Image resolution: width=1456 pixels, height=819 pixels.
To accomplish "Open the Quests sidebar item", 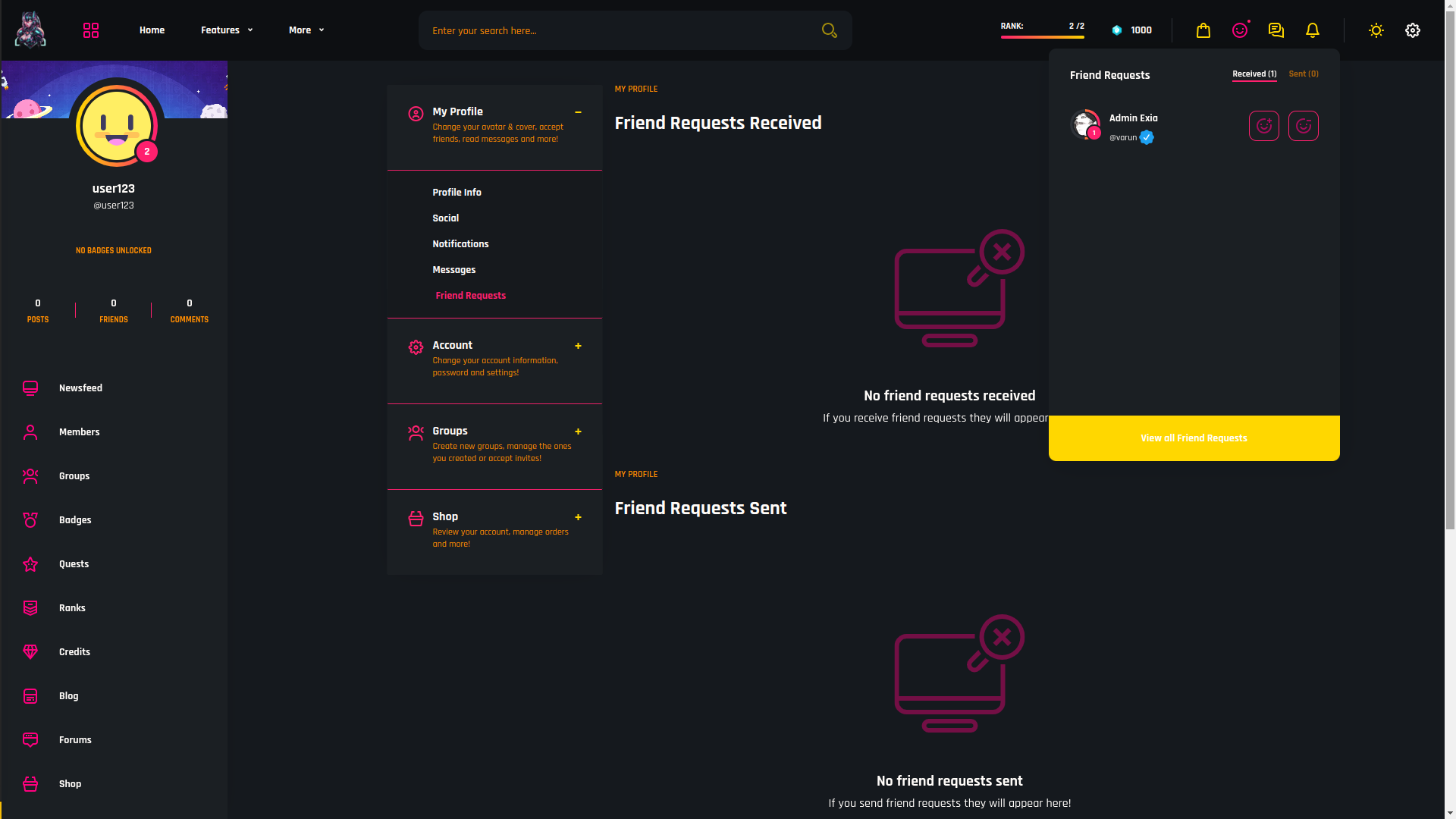I will (74, 564).
